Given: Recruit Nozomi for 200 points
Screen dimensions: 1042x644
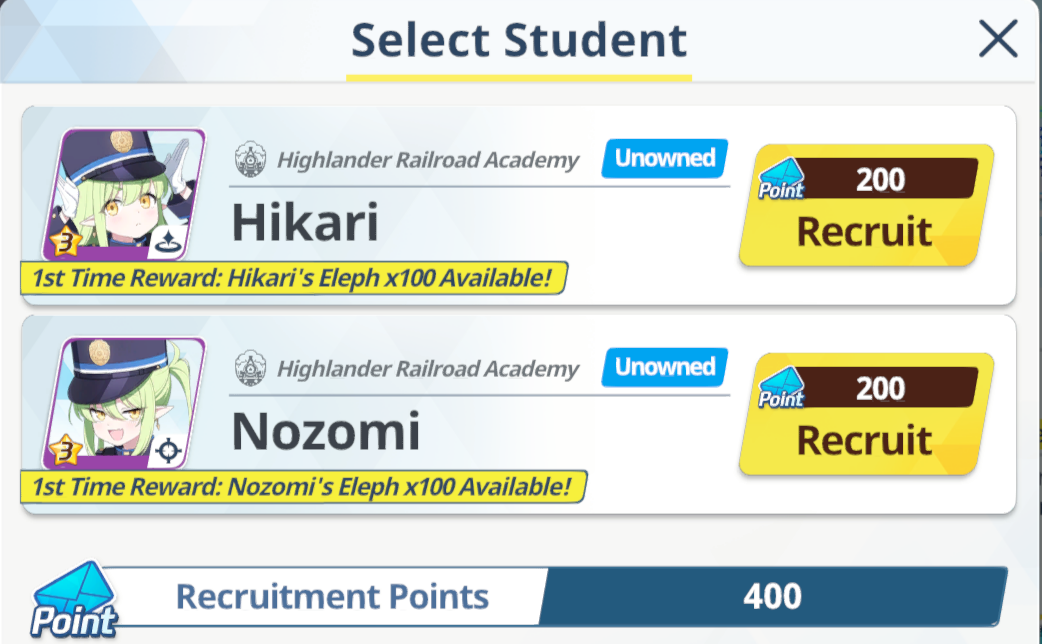Looking at the screenshot, I should point(867,414).
